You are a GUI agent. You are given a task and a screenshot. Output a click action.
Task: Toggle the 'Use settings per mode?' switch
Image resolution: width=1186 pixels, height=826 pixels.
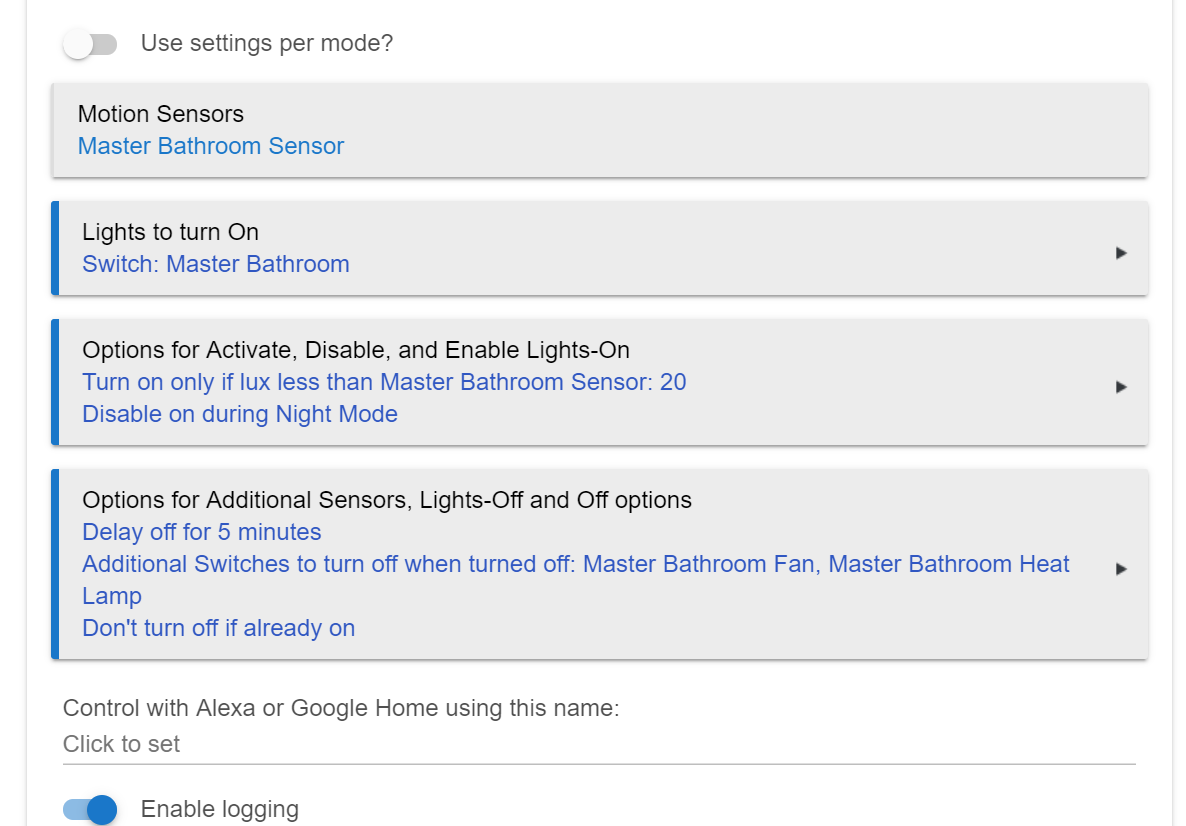point(90,44)
